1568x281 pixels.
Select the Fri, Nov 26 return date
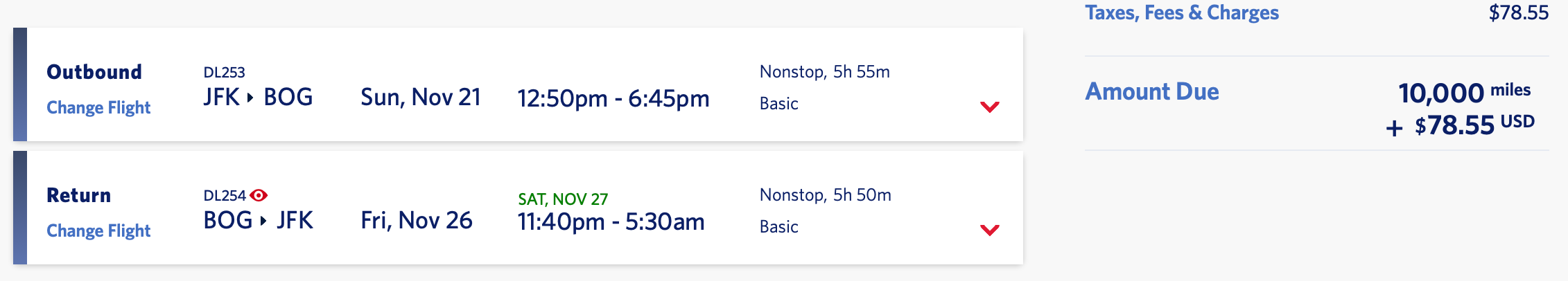[x=417, y=221]
